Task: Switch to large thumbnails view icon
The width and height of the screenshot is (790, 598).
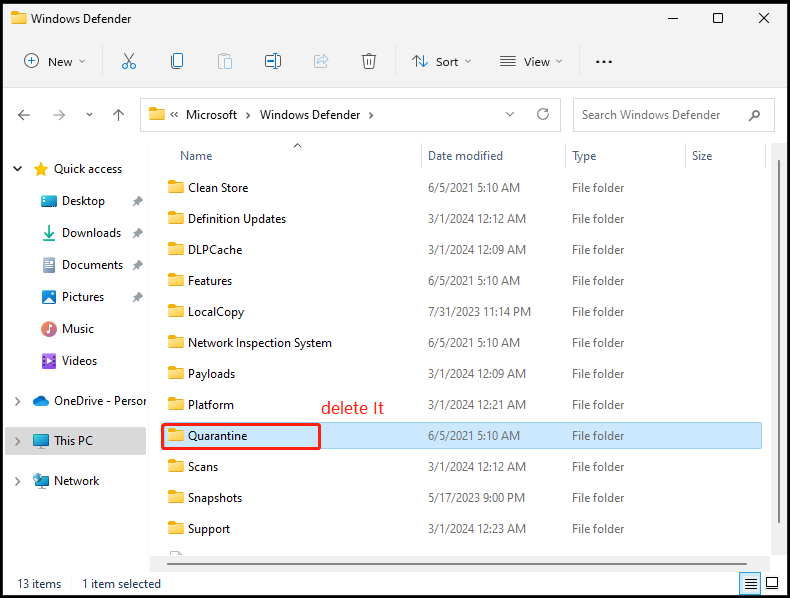Action: pyautogui.click(x=772, y=583)
